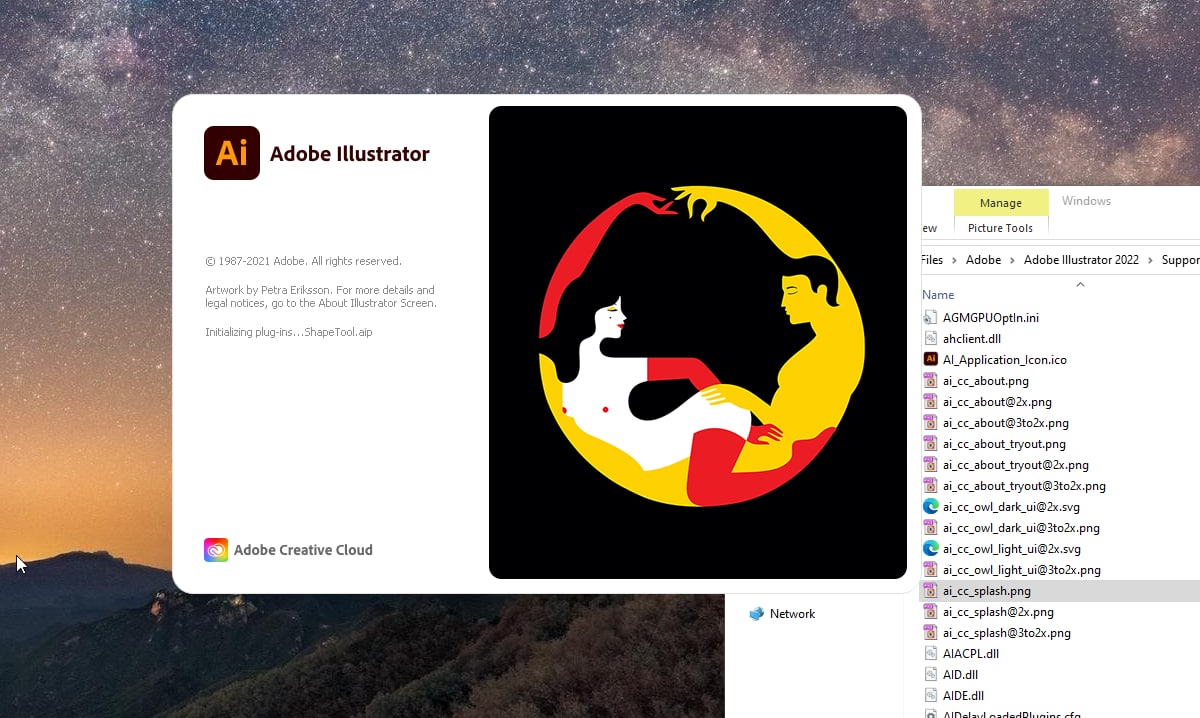Go to the Adobe folder in the breadcrumb

pos(983,260)
